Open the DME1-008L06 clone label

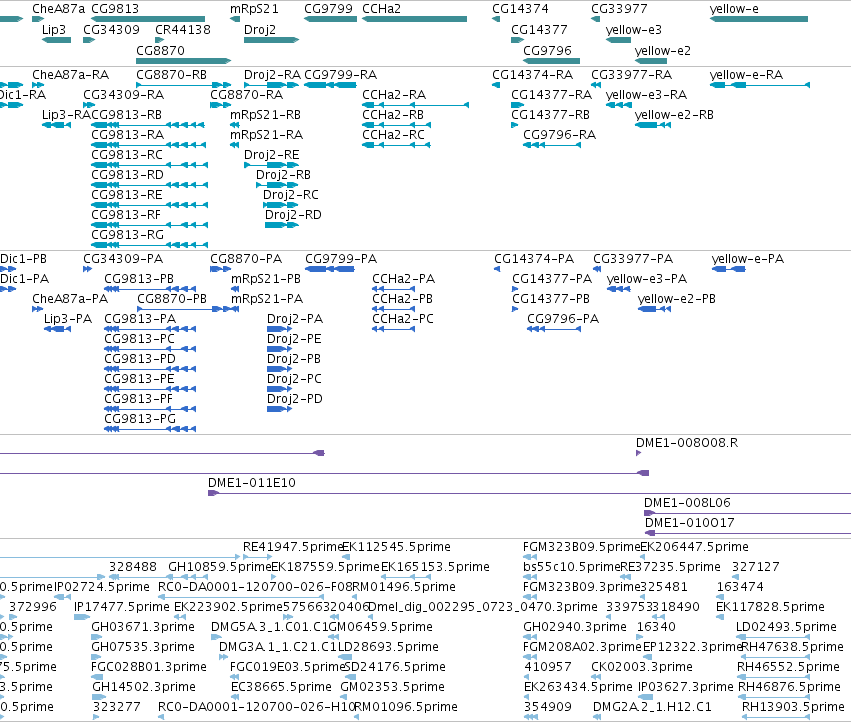click(x=687, y=503)
